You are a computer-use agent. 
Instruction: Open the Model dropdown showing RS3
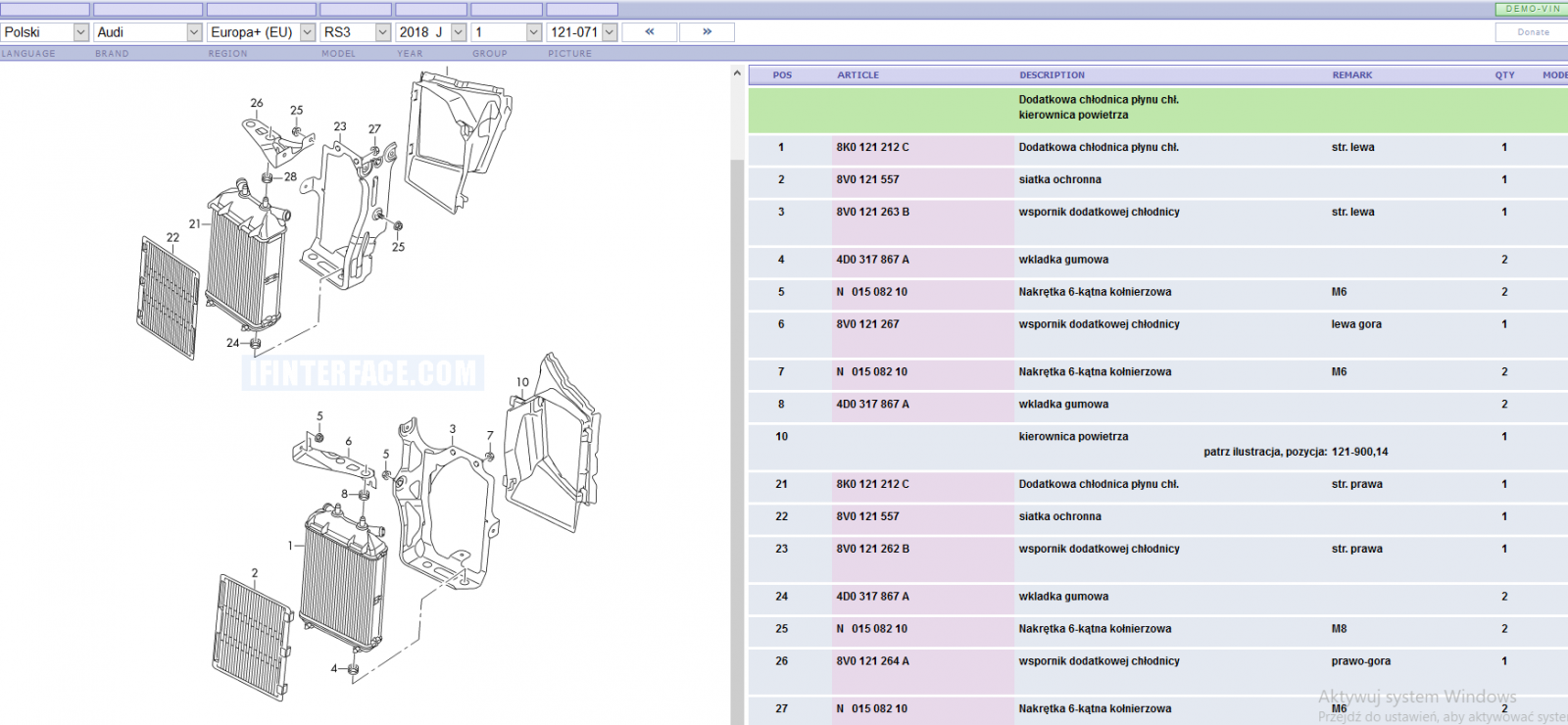click(x=356, y=32)
